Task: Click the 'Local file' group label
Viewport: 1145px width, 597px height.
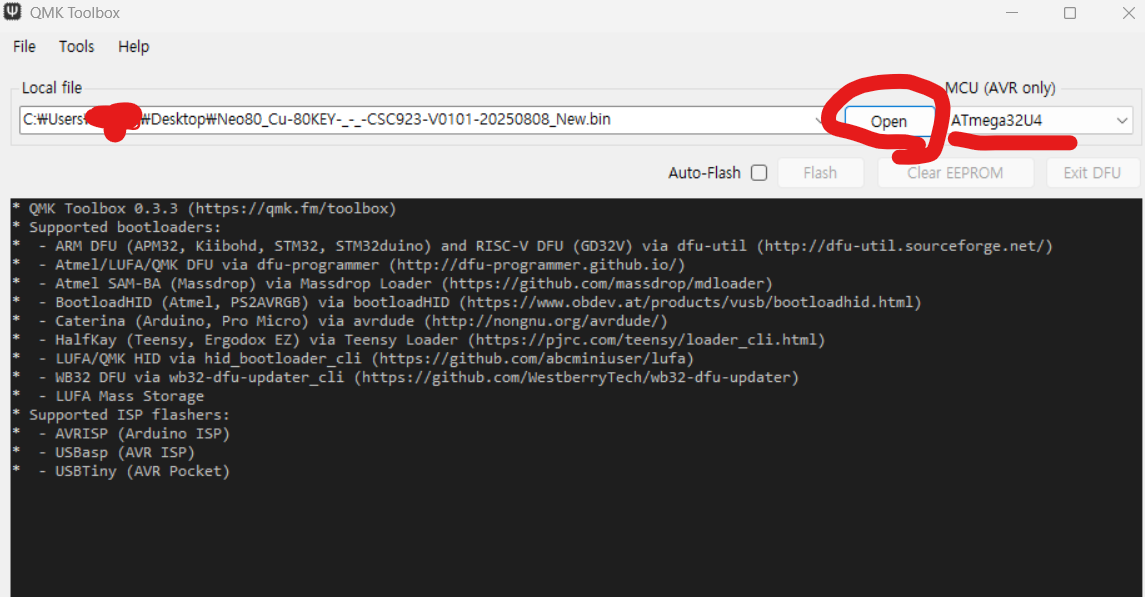Action: click(52, 88)
